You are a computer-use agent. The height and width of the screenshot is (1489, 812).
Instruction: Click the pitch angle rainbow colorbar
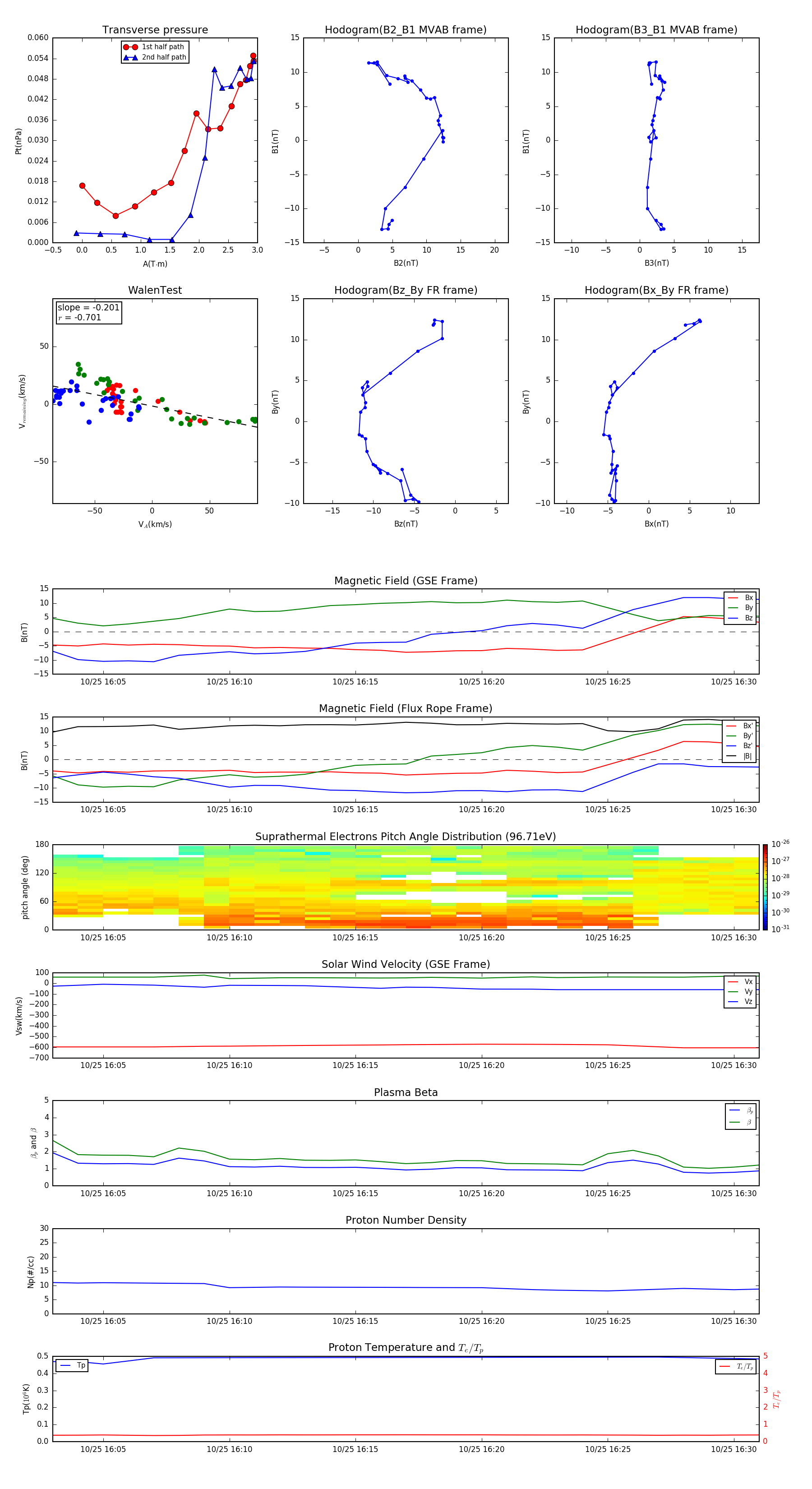pyautogui.click(x=765, y=887)
